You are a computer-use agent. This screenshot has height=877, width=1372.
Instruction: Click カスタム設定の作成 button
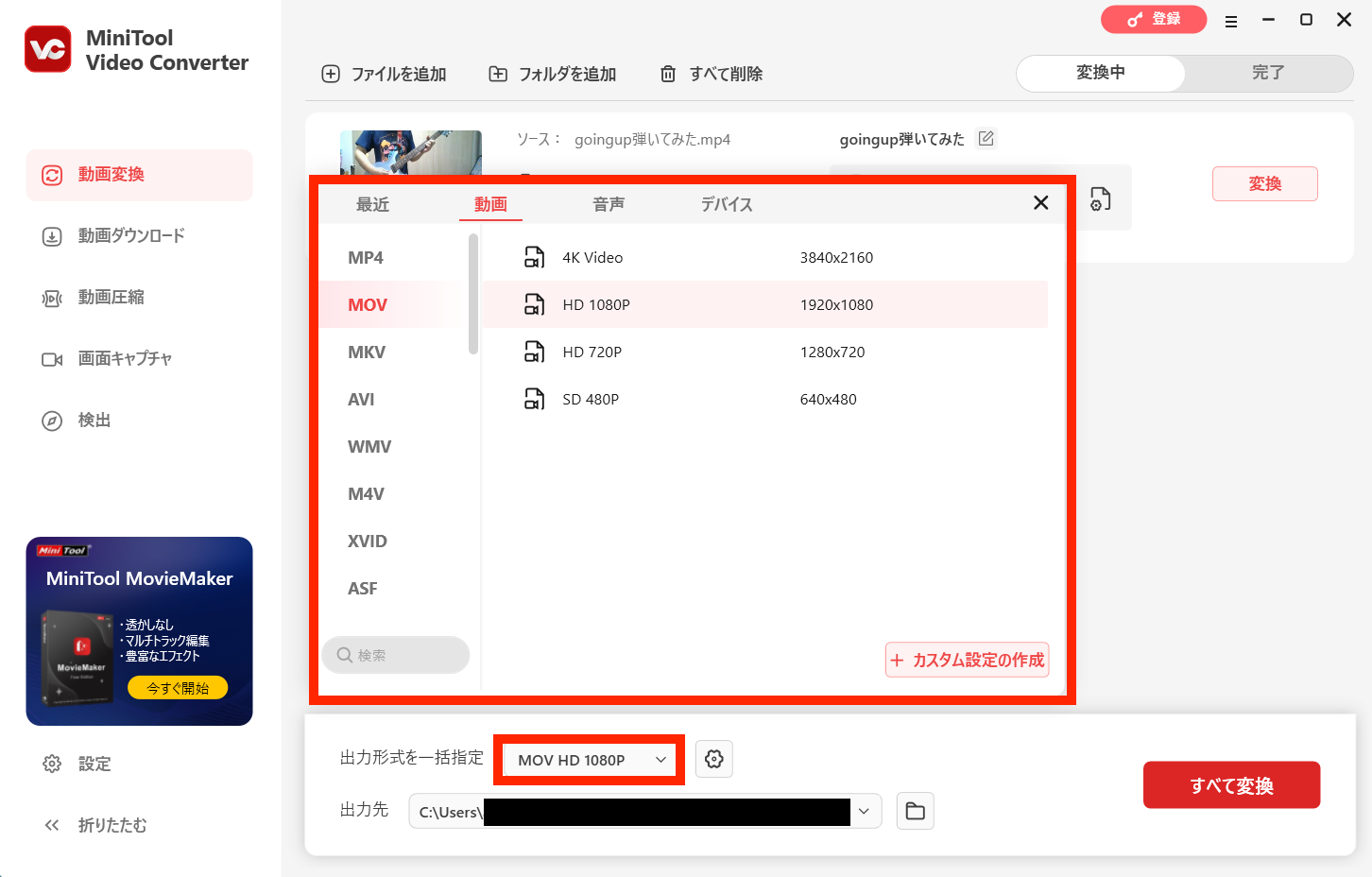click(x=967, y=660)
